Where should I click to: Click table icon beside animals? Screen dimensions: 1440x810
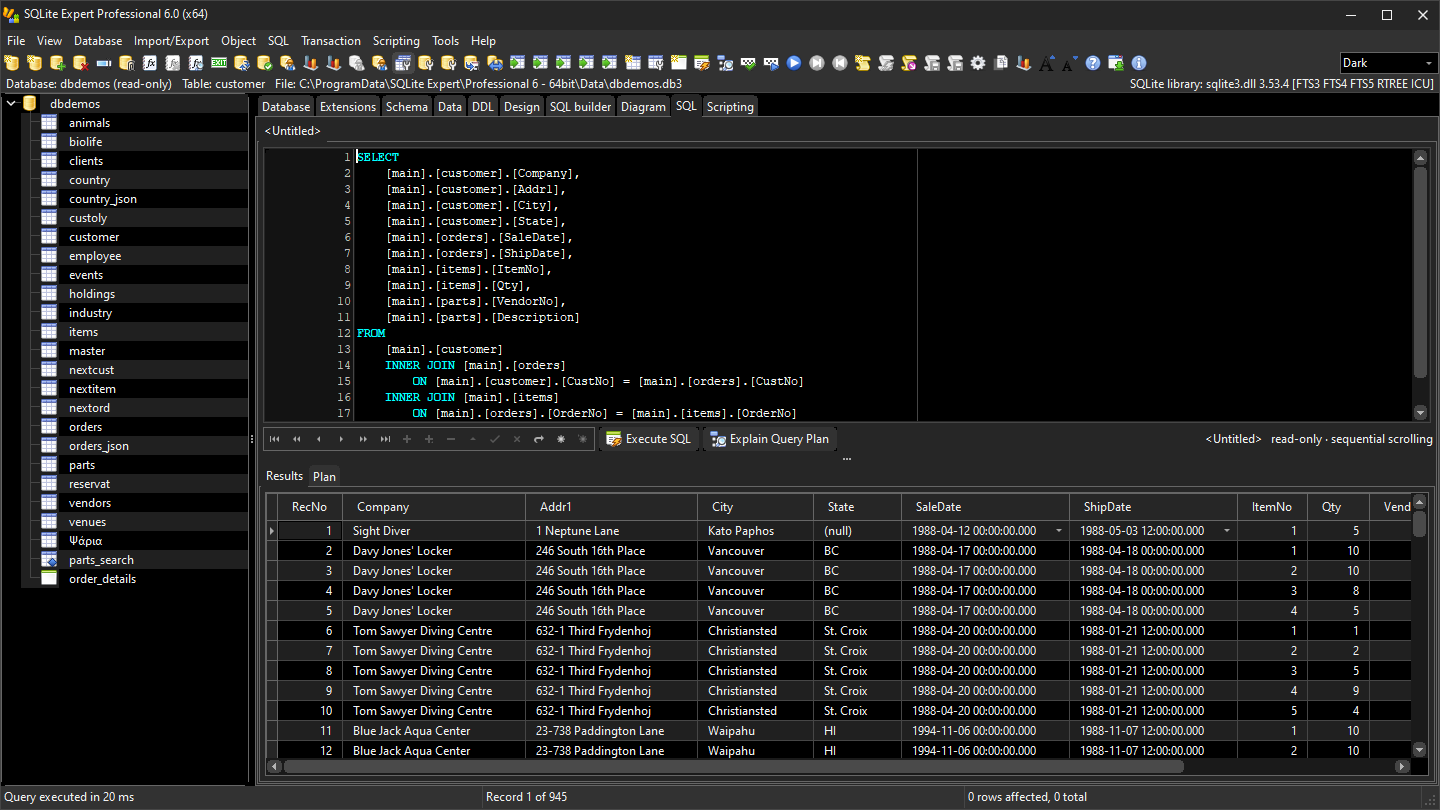(49, 122)
